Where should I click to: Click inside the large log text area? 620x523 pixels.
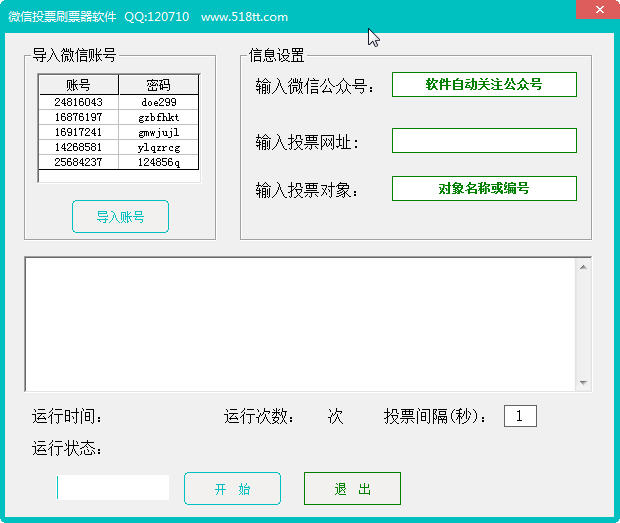[300, 324]
